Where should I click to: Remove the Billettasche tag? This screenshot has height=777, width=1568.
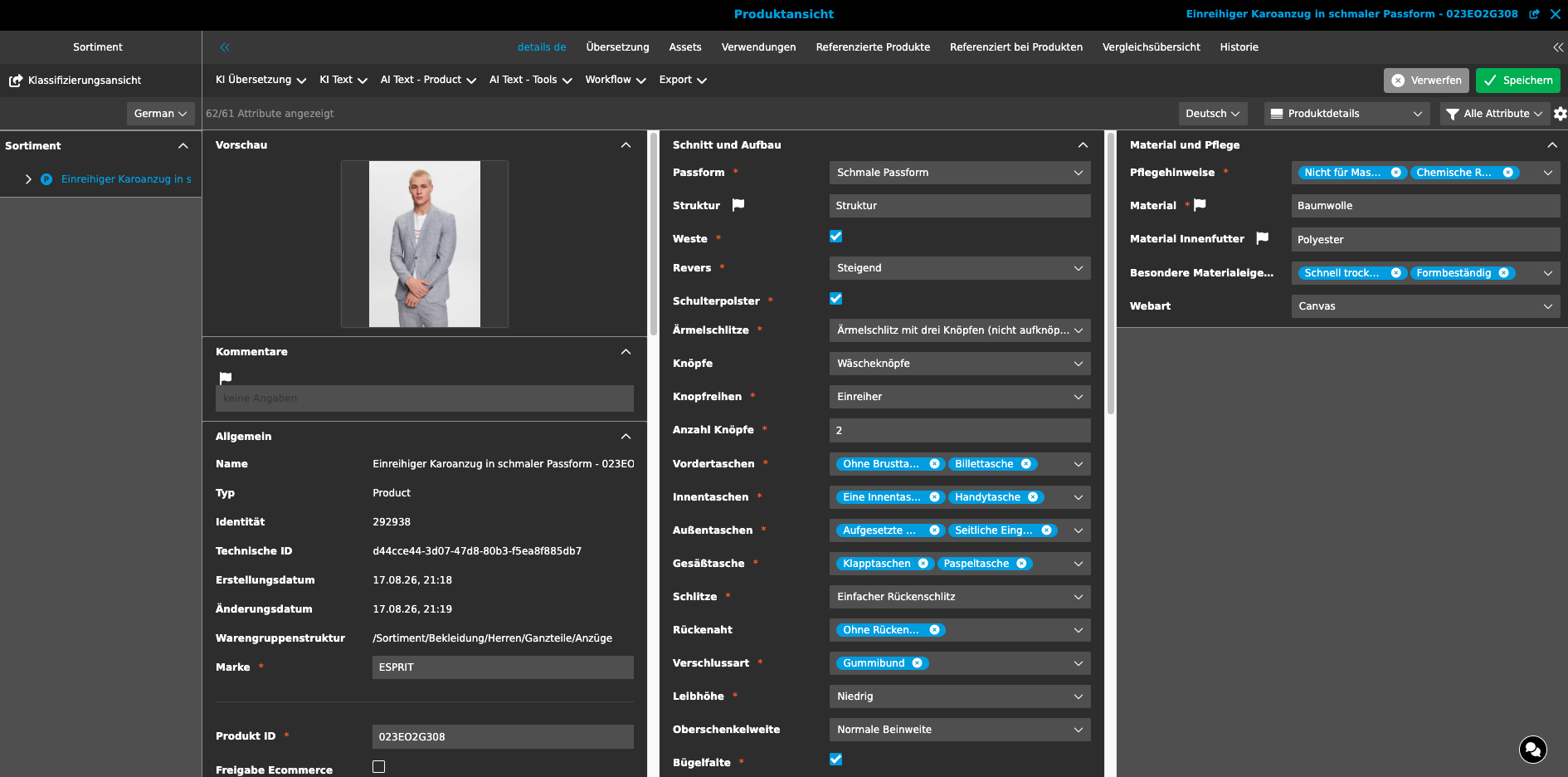(x=1026, y=464)
